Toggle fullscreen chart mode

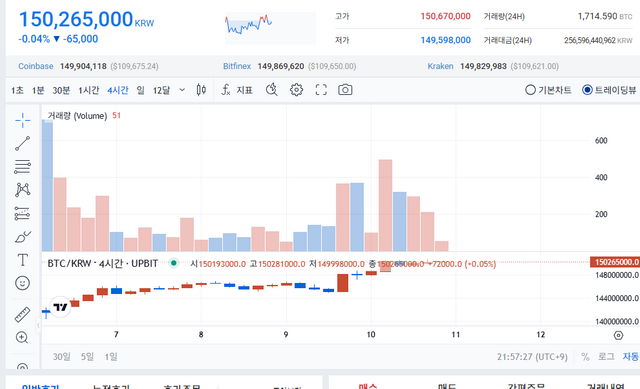(321, 90)
